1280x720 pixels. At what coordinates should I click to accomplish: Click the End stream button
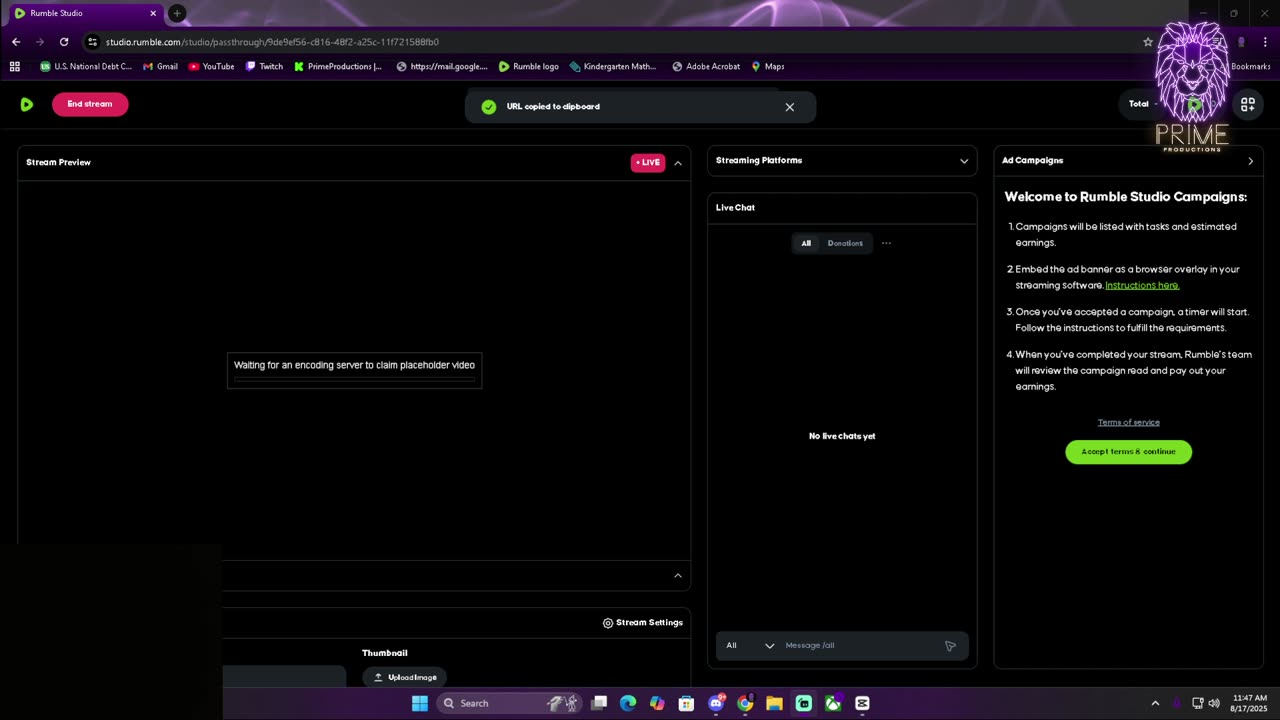90,104
